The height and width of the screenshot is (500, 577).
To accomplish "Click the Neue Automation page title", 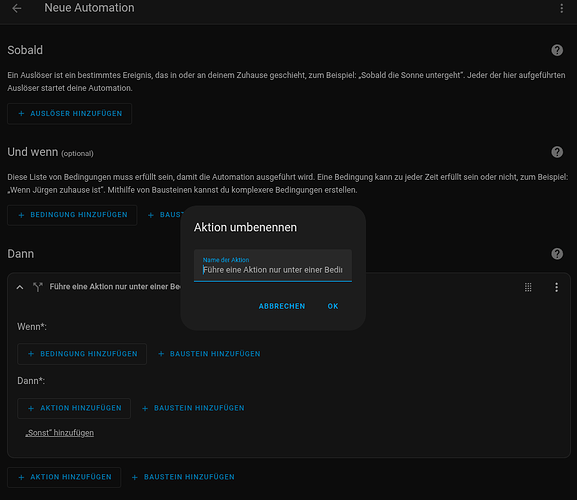I will click(x=89, y=8).
